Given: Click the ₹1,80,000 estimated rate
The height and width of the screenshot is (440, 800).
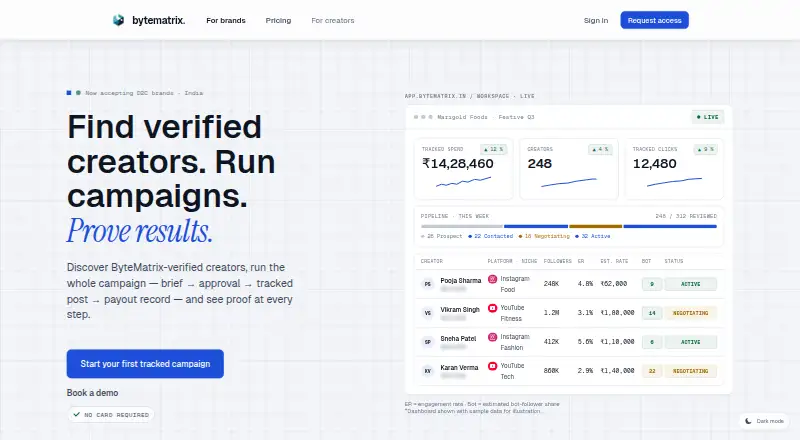Looking at the screenshot, I should tap(617, 313).
